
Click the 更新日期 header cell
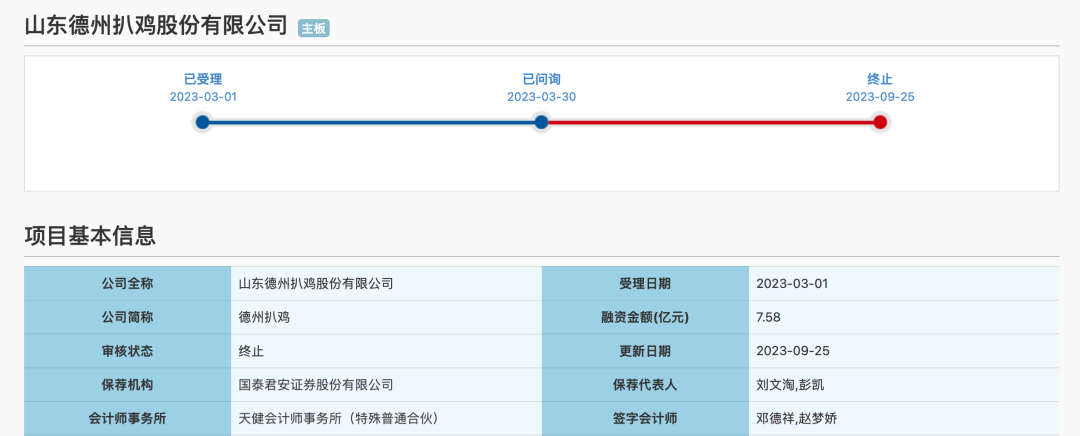(645, 351)
